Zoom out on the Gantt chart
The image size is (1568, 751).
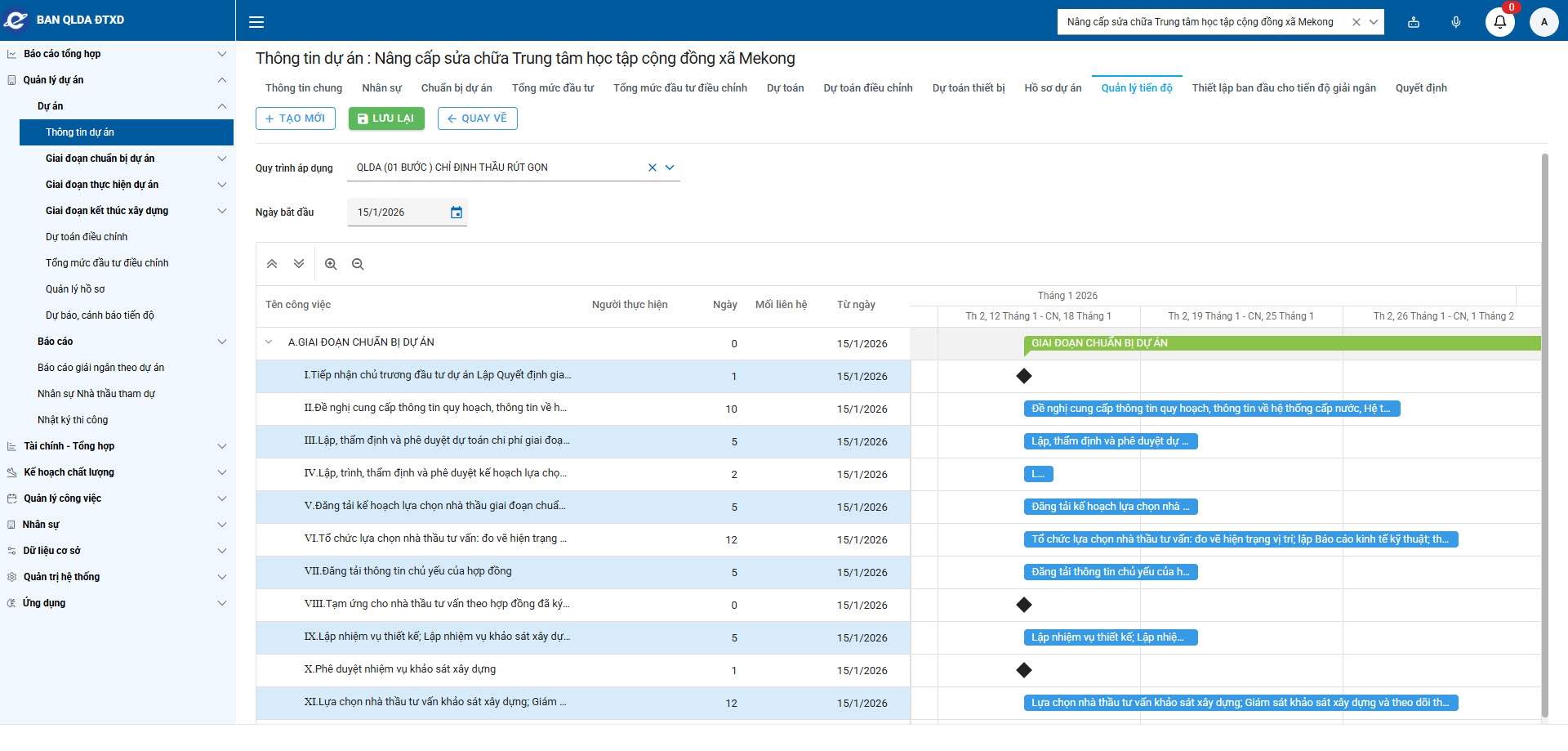coord(358,264)
